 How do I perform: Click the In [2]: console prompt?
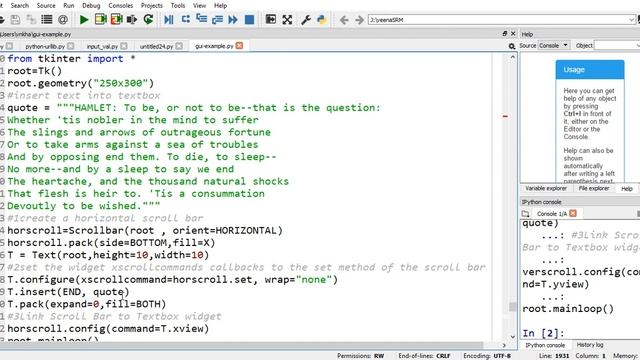pos(543,333)
